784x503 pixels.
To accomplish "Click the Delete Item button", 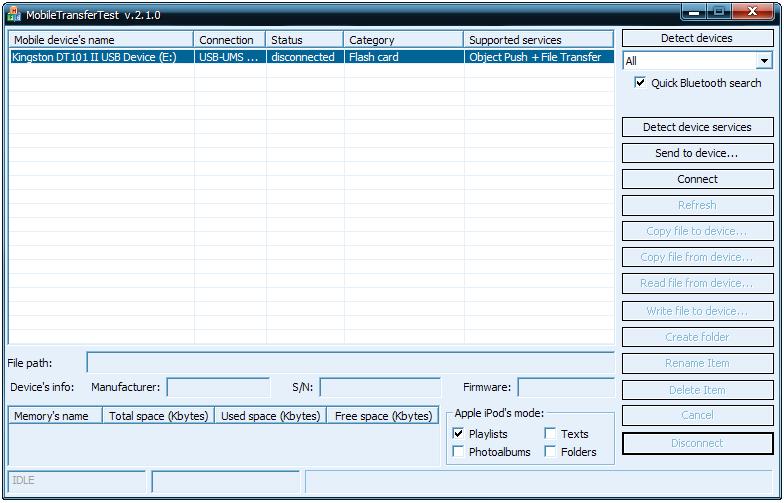I will click(697, 390).
